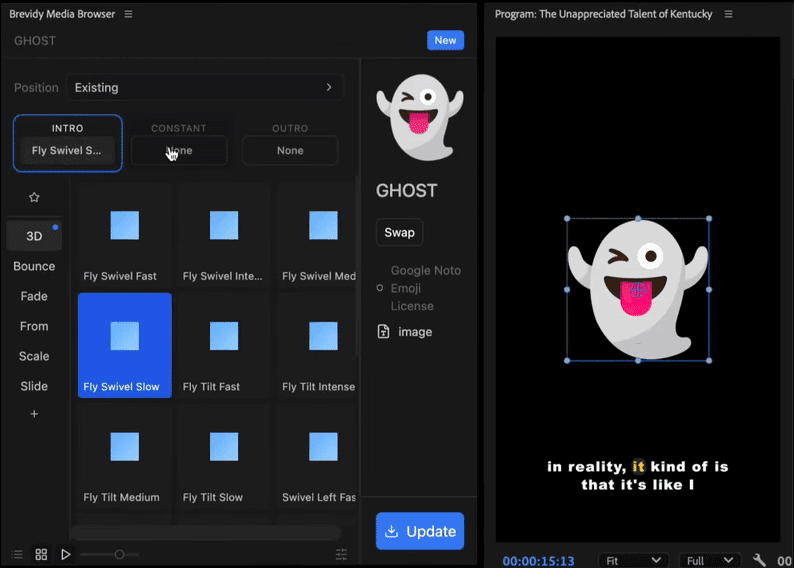This screenshot has height=568, width=794.
Task: Choose the Fly Swivel Intense preset
Action: pos(224,237)
